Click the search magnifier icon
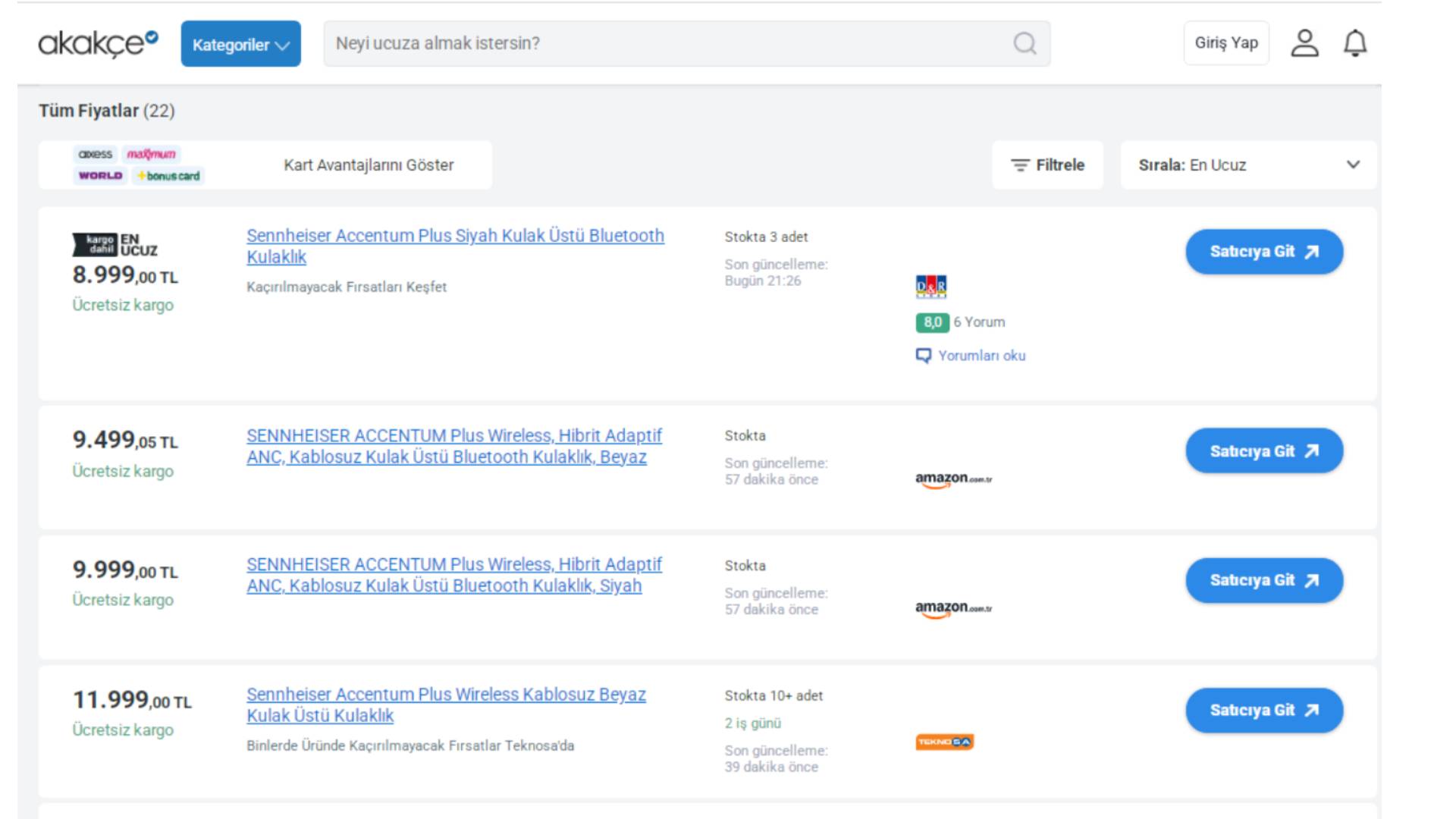 pos(1025,43)
